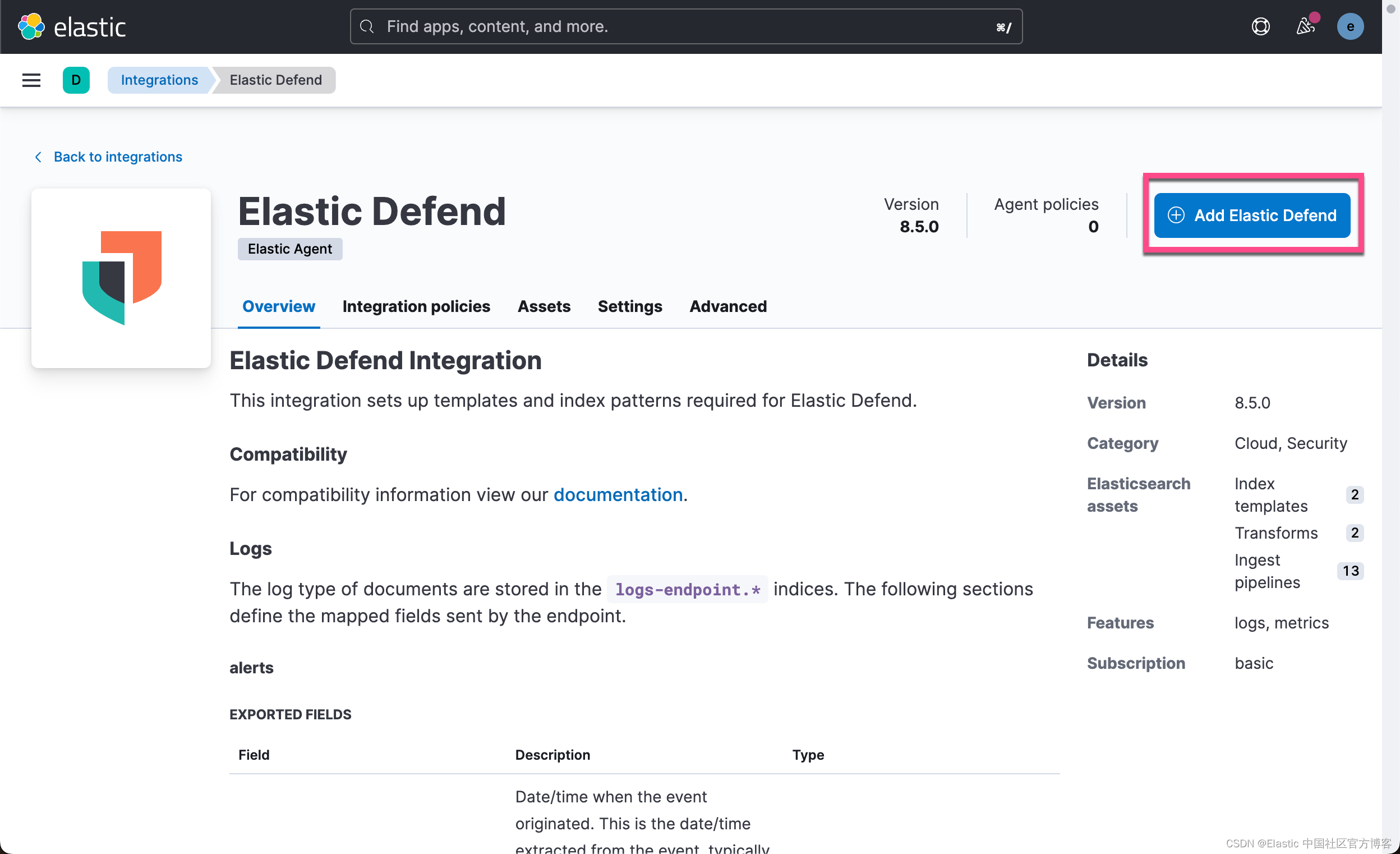Open the hamburger navigation menu
This screenshot has width=1400, height=854.
click(x=31, y=80)
